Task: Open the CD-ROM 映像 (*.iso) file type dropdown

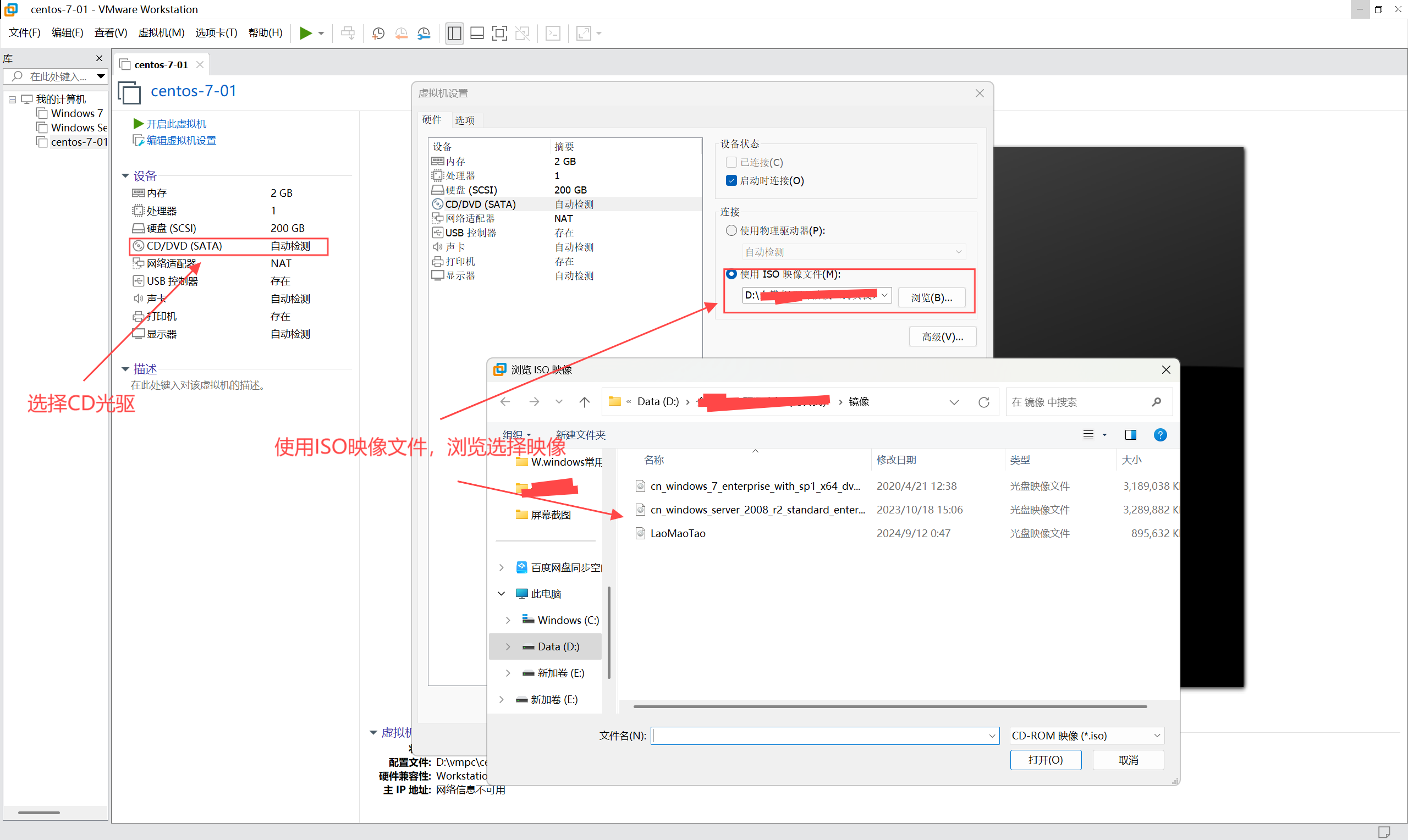Action: (1086, 736)
